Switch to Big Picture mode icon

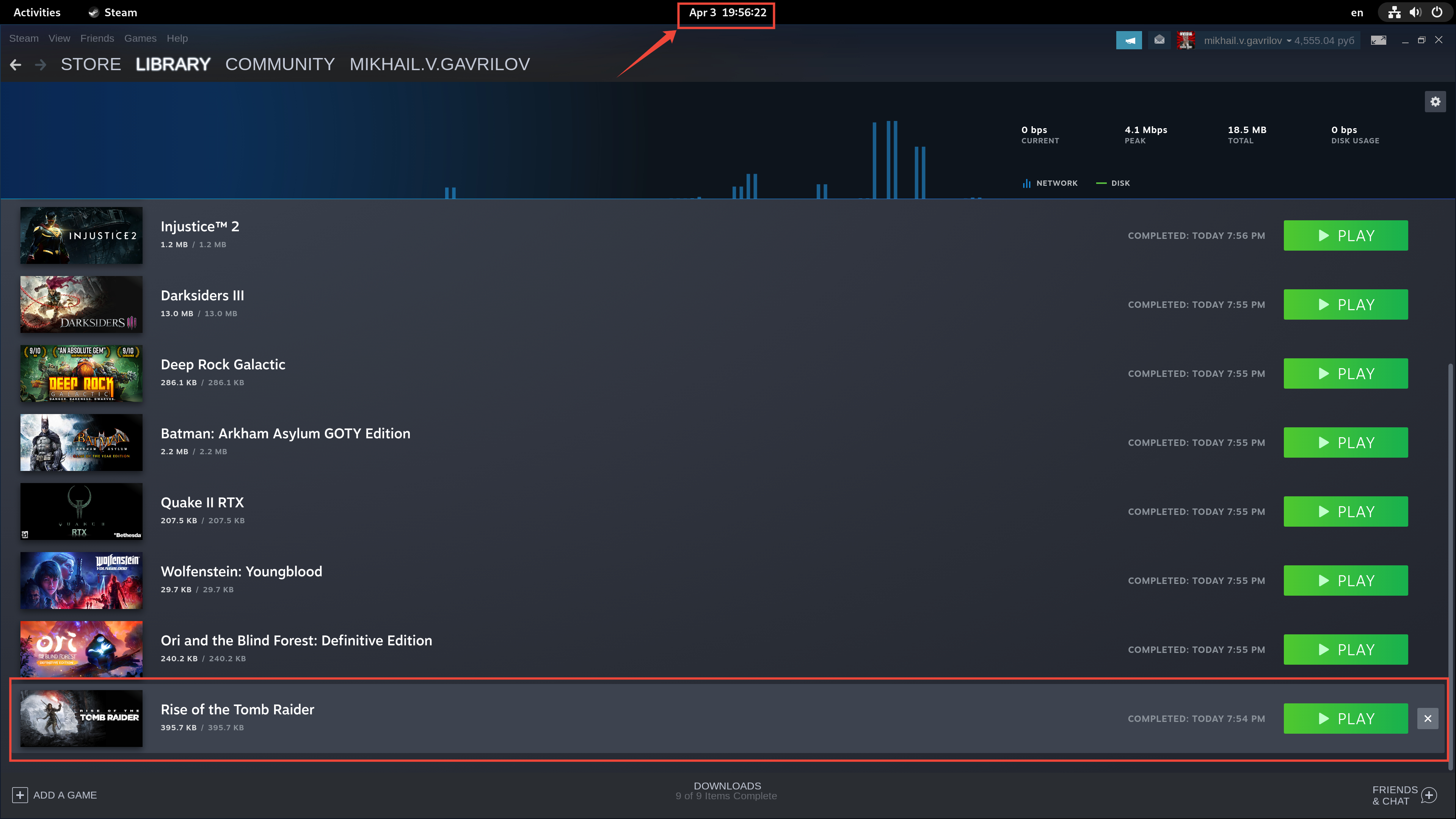pos(1379,40)
